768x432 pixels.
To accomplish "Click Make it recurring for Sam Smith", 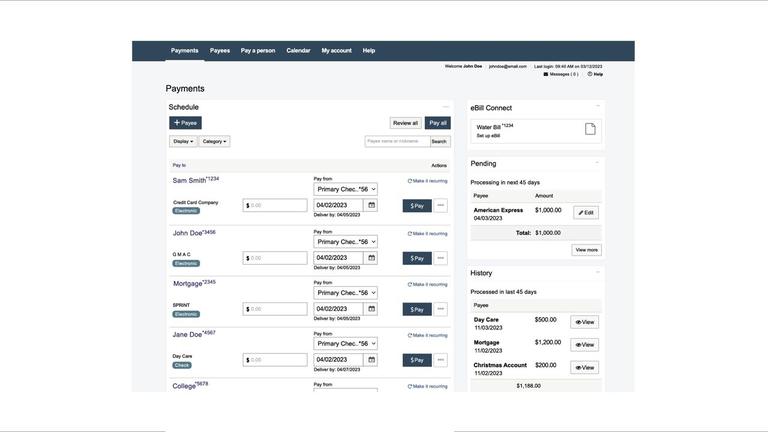I will (427, 181).
